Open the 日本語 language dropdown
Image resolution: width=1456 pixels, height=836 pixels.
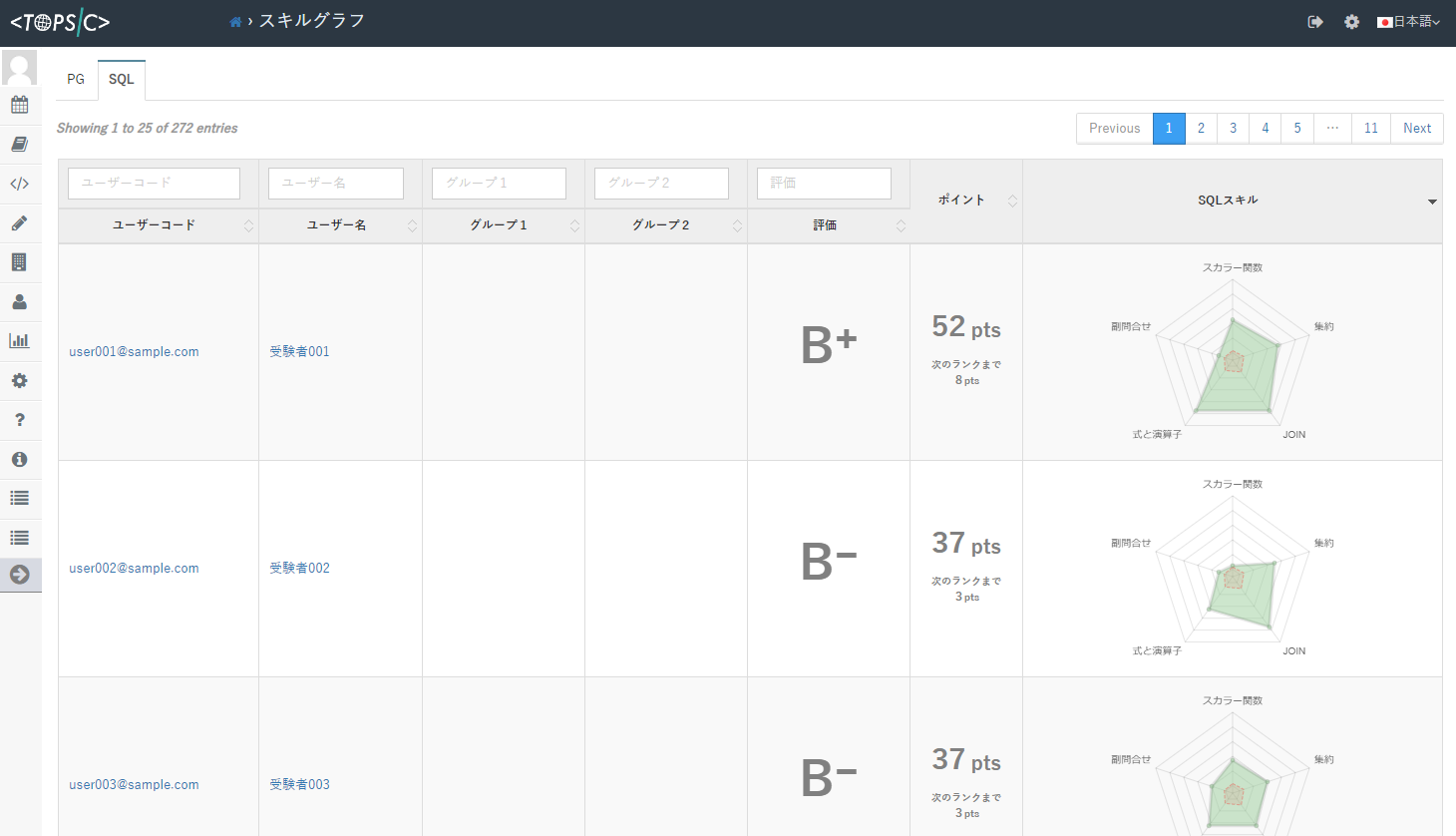click(1409, 22)
